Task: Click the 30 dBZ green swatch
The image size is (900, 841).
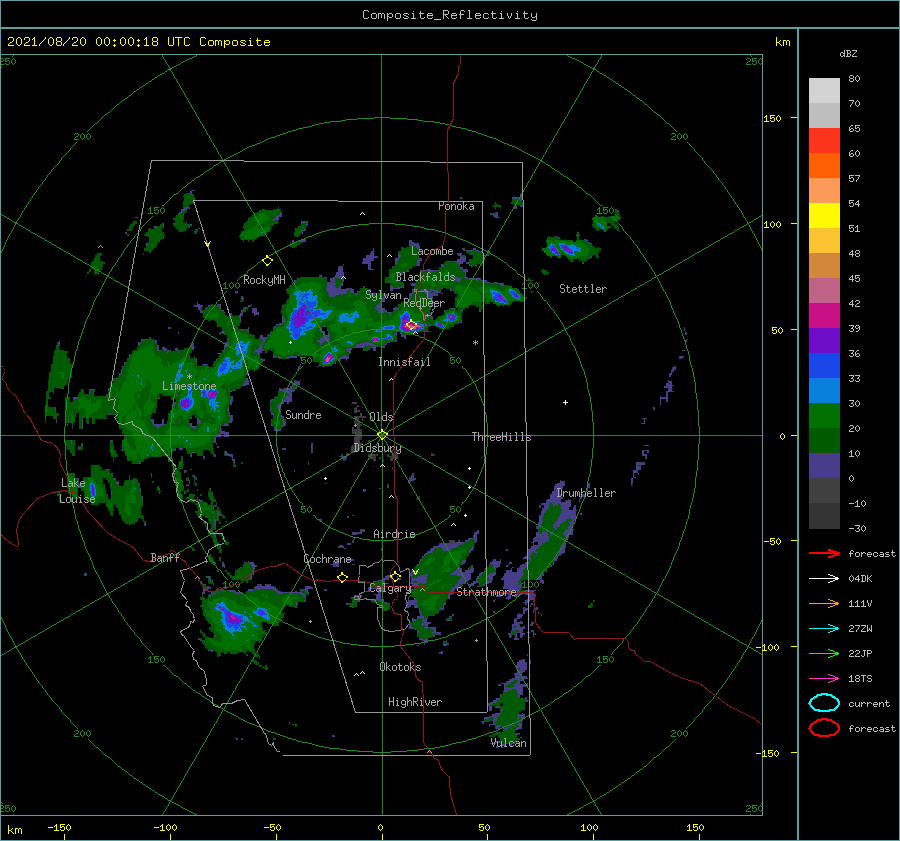Action: [x=824, y=415]
